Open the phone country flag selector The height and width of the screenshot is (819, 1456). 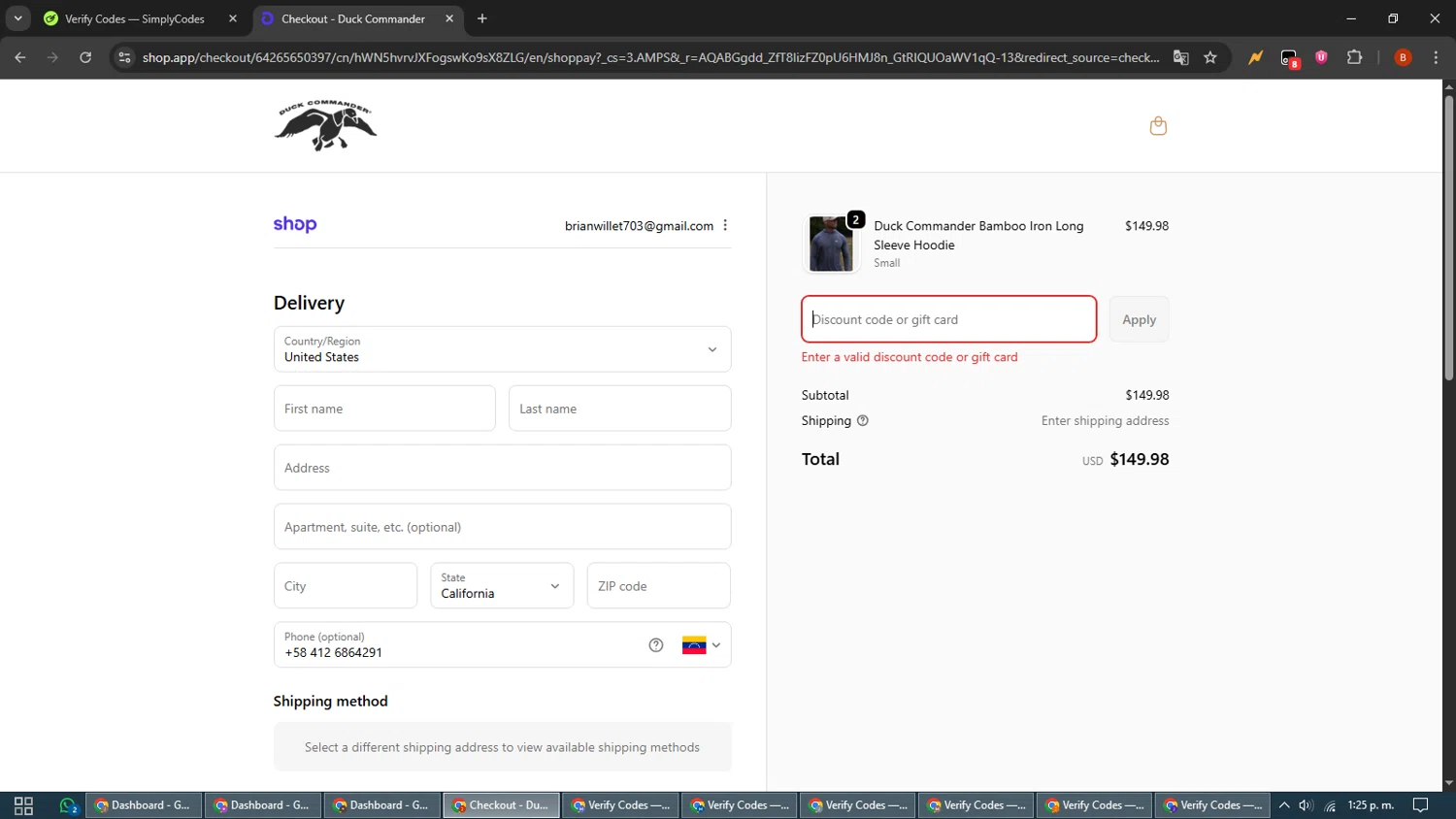(701, 645)
